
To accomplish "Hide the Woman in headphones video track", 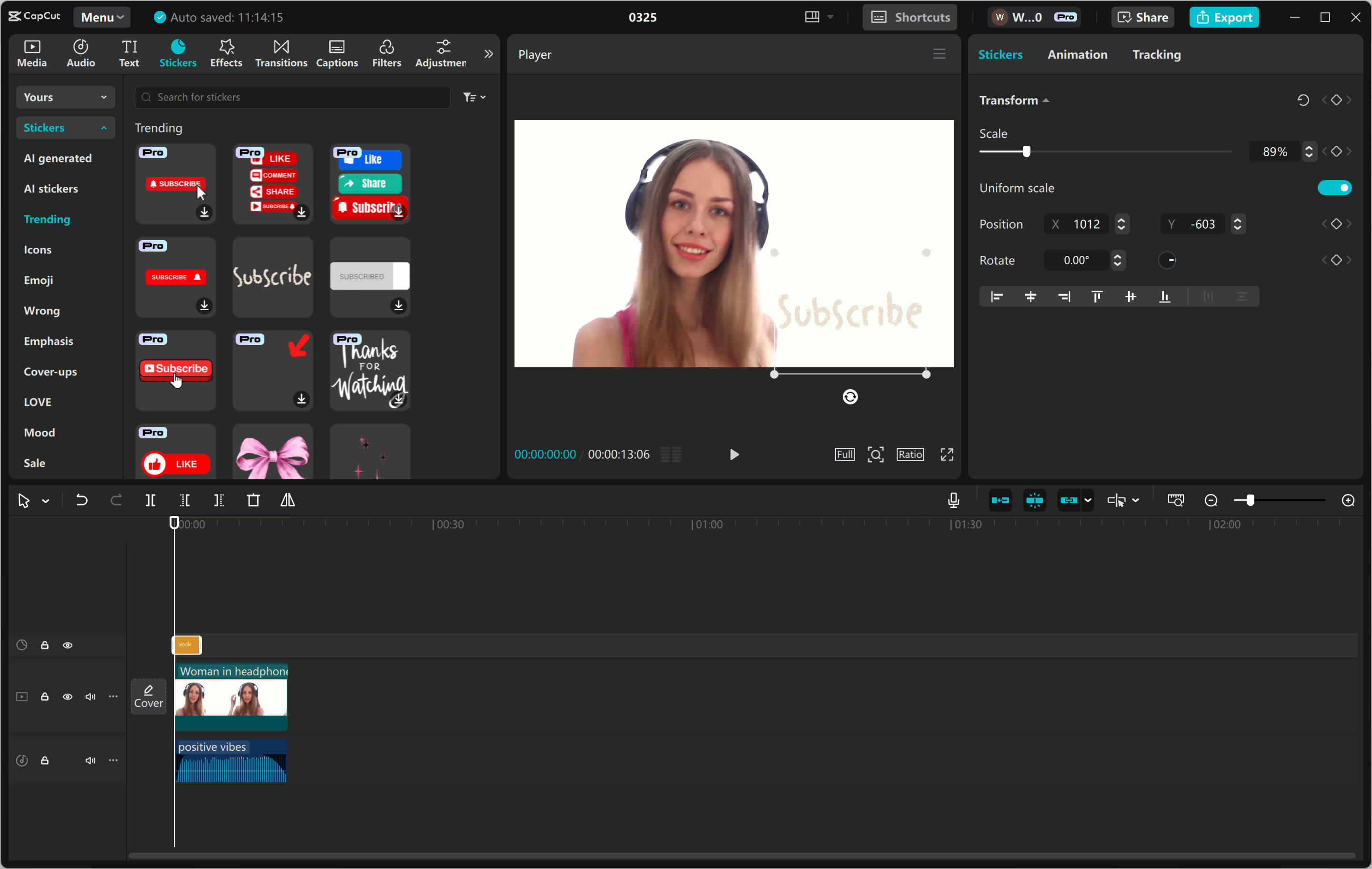I will tap(68, 697).
